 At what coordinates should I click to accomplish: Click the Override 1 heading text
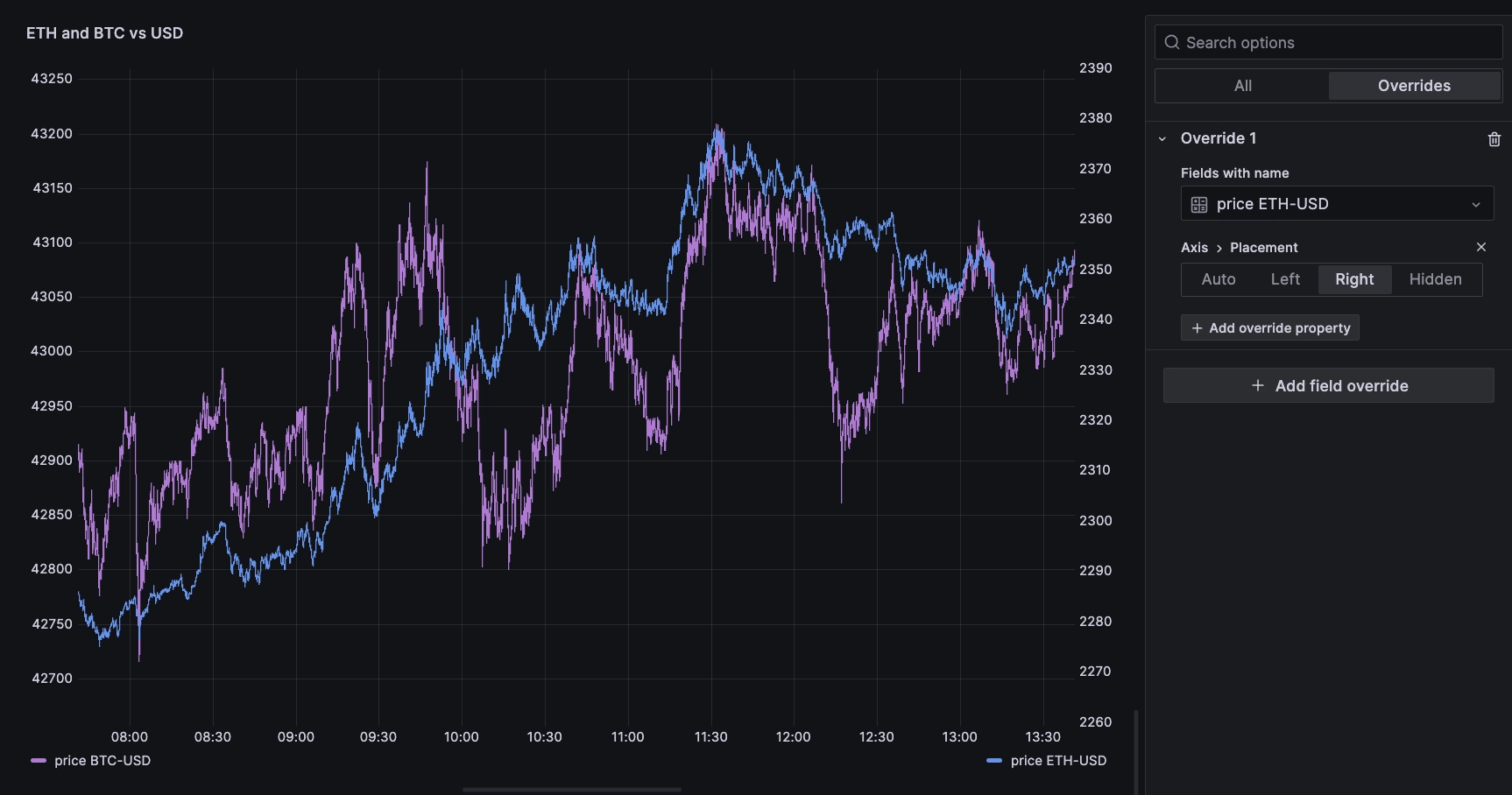point(1219,138)
